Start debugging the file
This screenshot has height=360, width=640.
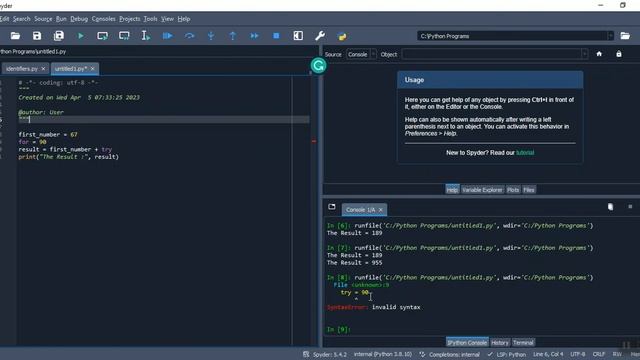tap(167, 36)
